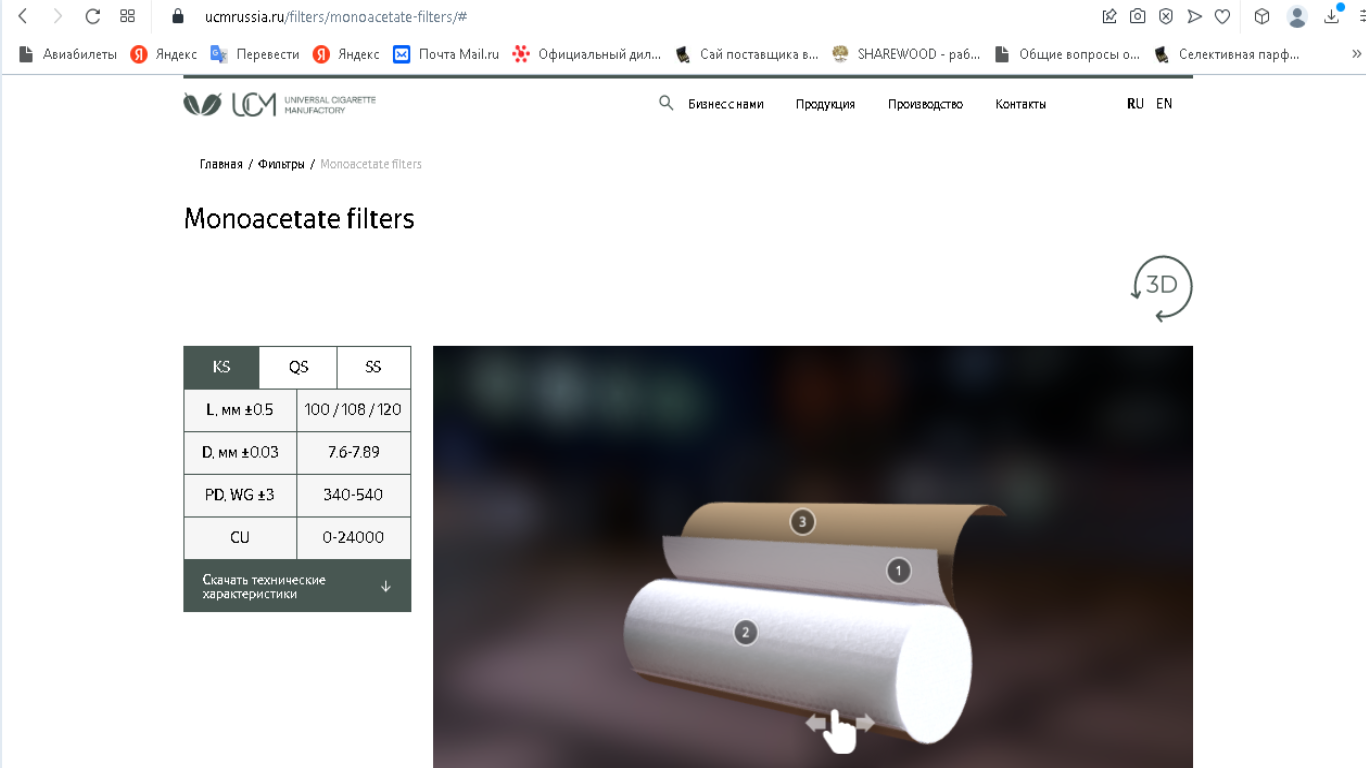The height and width of the screenshot is (768, 1366).
Task: Open the extensions cube icon
Action: tap(1262, 16)
